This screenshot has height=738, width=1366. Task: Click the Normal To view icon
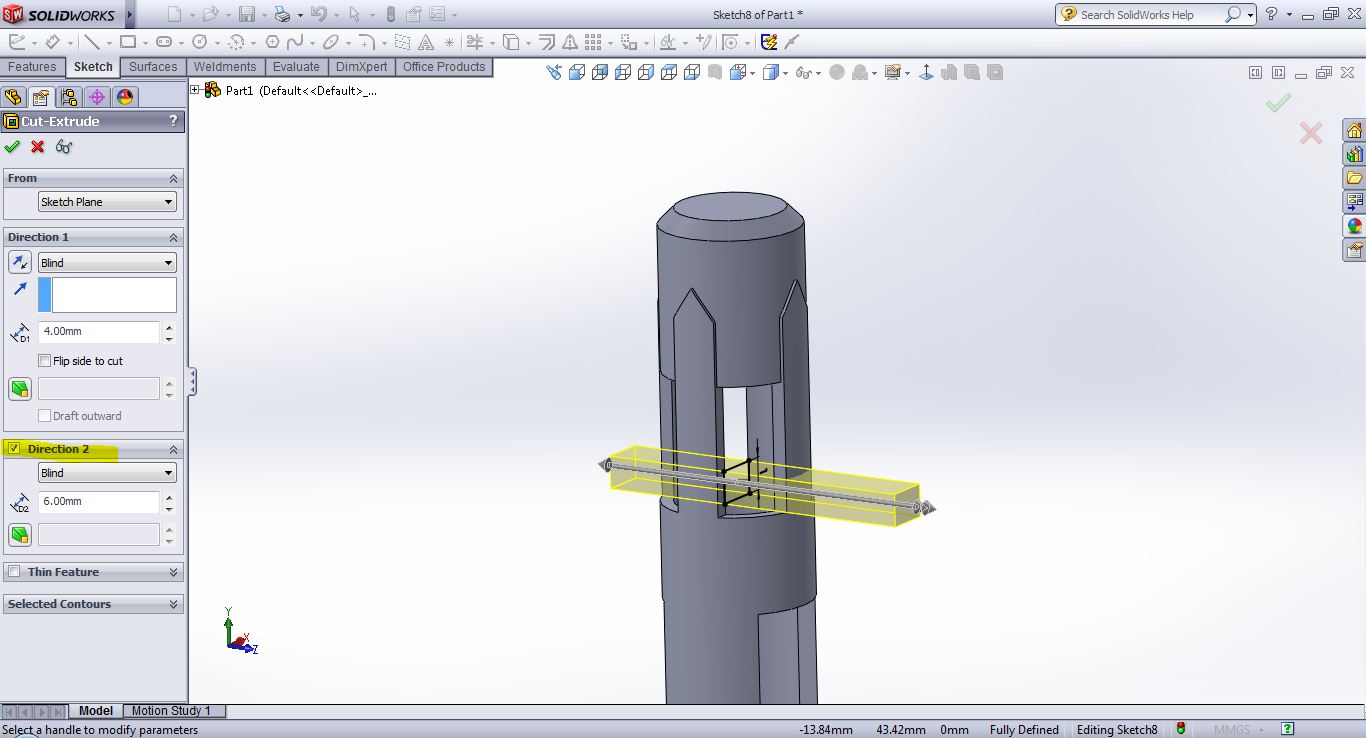(x=926, y=73)
